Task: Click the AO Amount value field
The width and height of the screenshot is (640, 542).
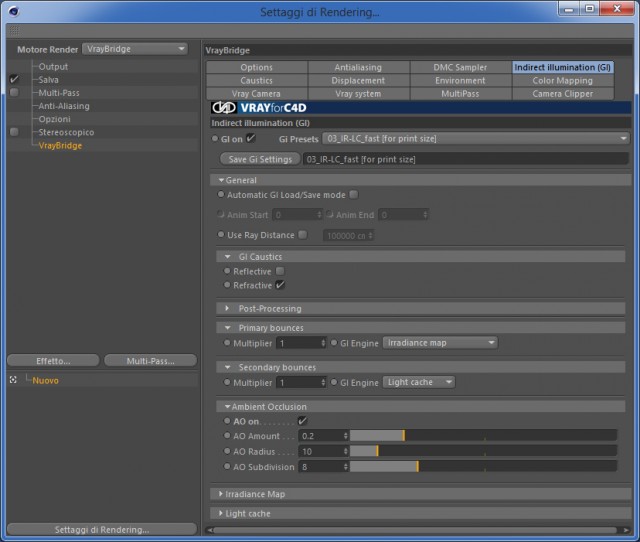Action: (323, 436)
